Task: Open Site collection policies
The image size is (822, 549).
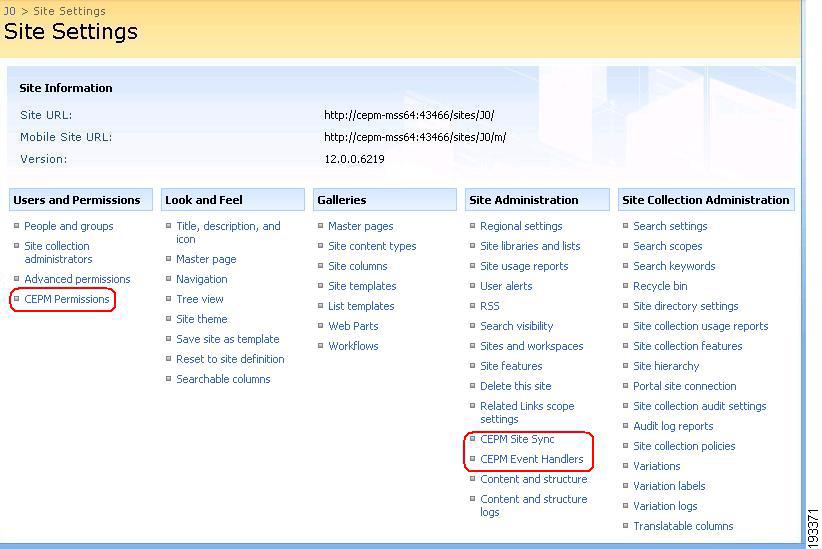Action: pyautogui.click(x=684, y=446)
